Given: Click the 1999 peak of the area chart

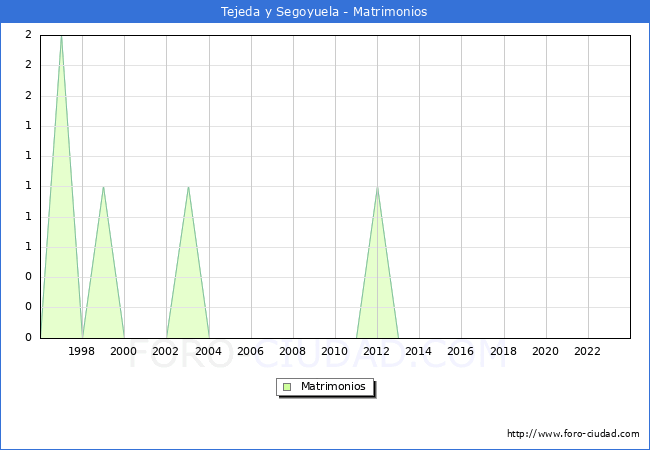Looking at the screenshot, I should [103, 187].
